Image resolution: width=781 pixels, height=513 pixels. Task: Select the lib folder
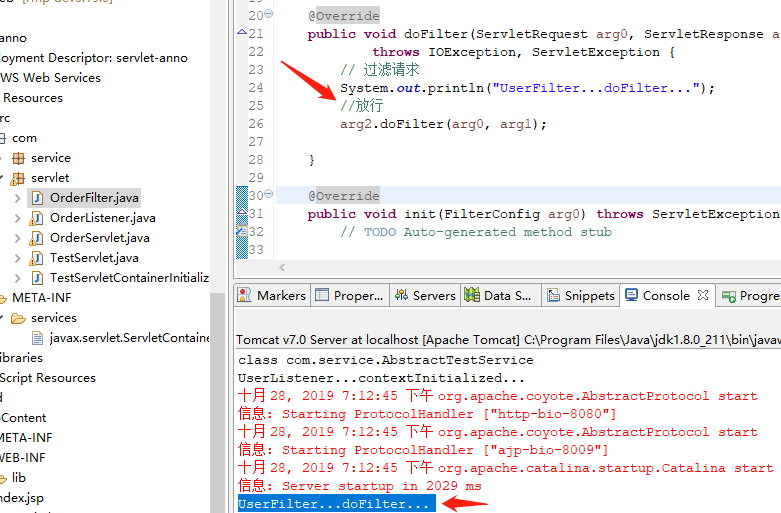pyautogui.click(x=19, y=477)
